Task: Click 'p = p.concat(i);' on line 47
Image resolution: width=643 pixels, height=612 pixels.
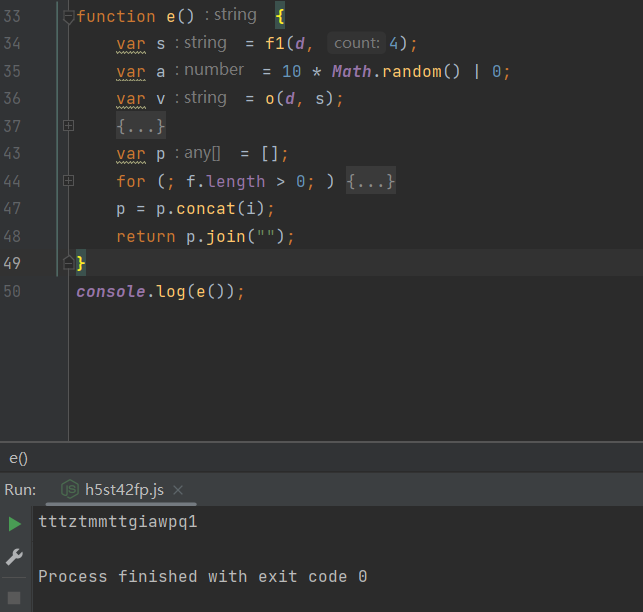Action: tap(195, 209)
